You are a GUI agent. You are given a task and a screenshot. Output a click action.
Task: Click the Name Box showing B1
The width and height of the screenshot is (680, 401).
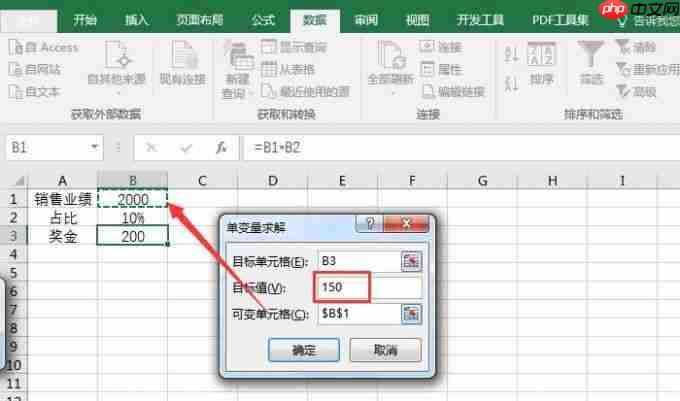[48, 148]
